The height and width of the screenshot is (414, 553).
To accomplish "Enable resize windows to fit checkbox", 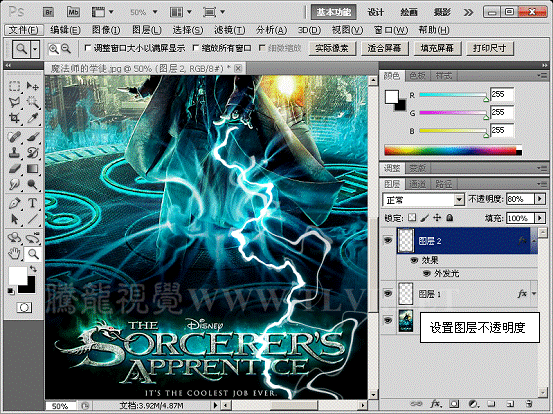I will click(x=88, y=48).
